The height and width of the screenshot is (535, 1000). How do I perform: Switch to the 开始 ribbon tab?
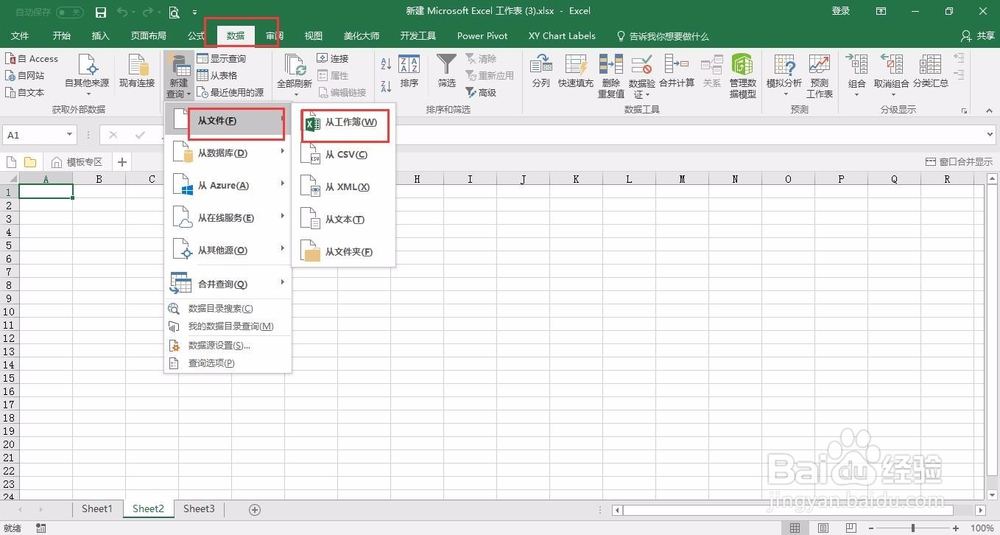[x=62, y=36]
